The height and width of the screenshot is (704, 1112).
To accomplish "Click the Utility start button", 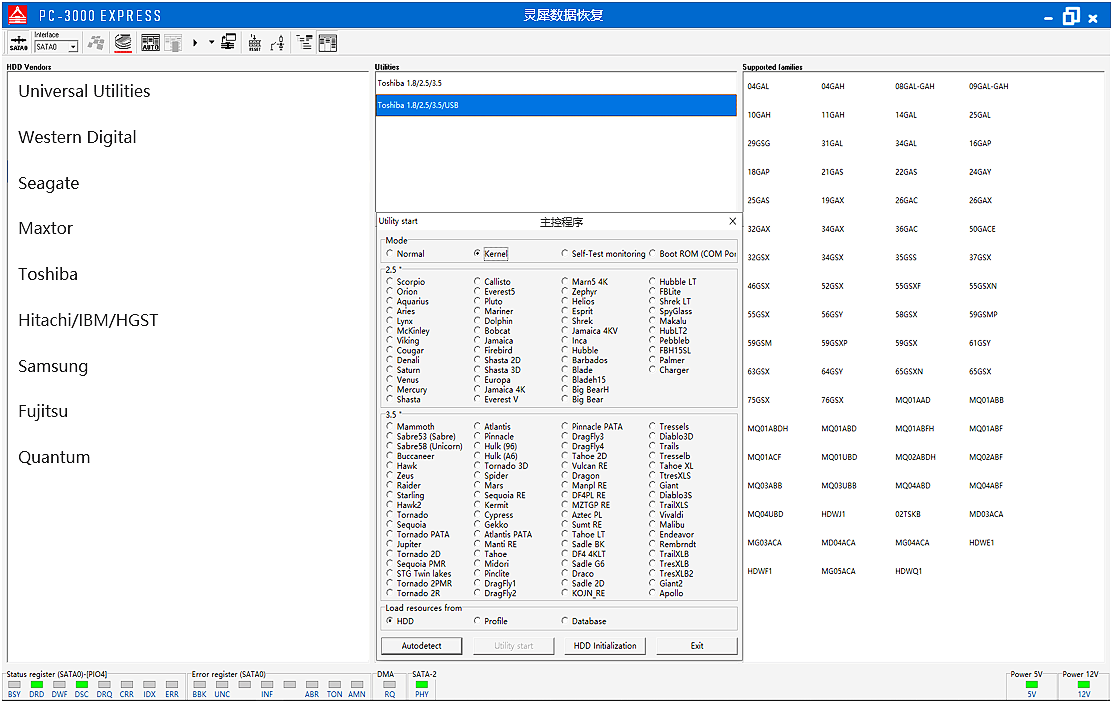I will (513, 646).
